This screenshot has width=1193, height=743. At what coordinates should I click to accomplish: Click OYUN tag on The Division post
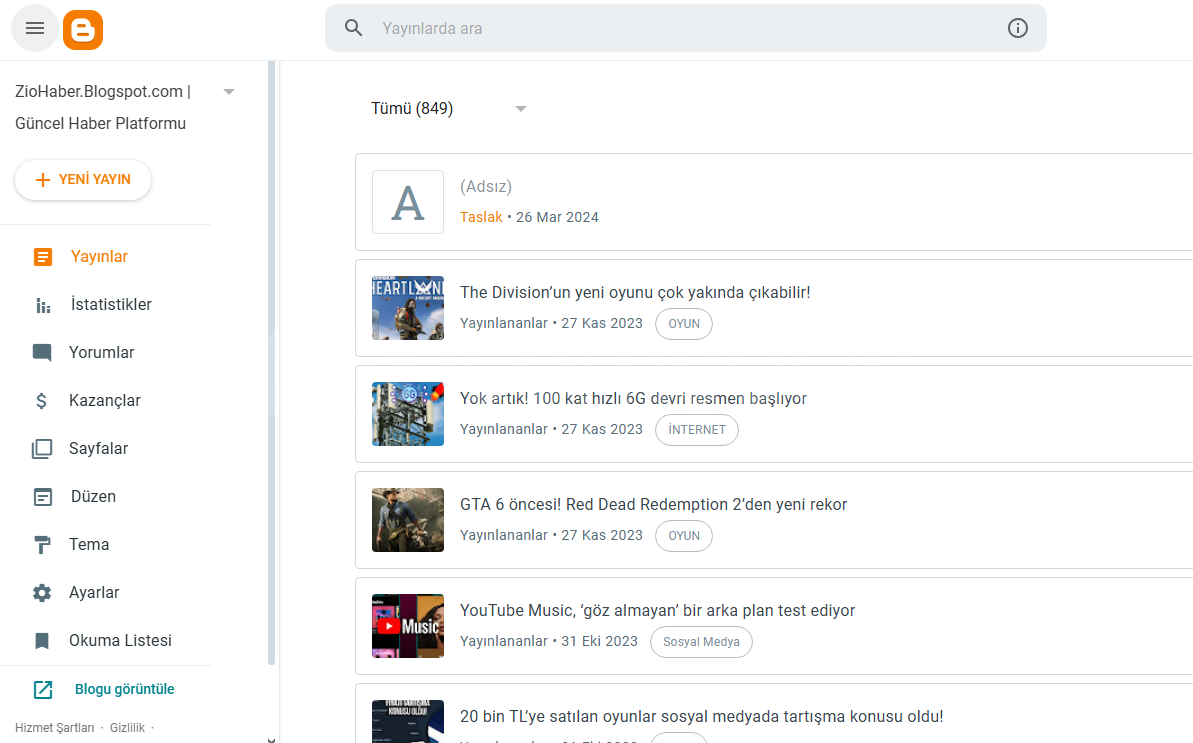tap(684, 324)
